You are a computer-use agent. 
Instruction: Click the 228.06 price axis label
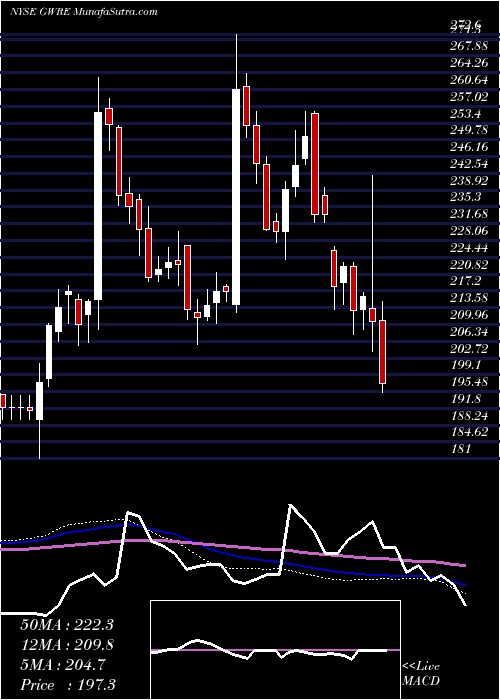(x=471, y=231)
